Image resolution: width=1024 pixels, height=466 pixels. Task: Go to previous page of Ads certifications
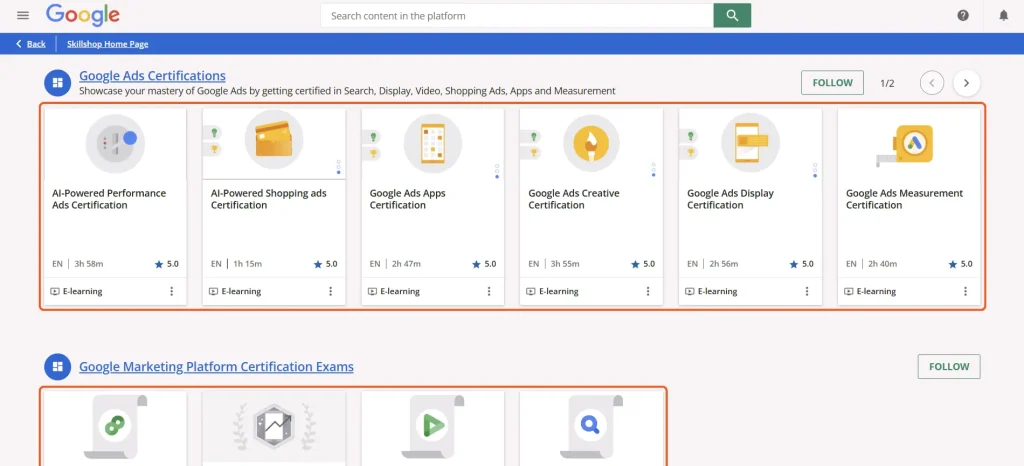tap(932, 83)
